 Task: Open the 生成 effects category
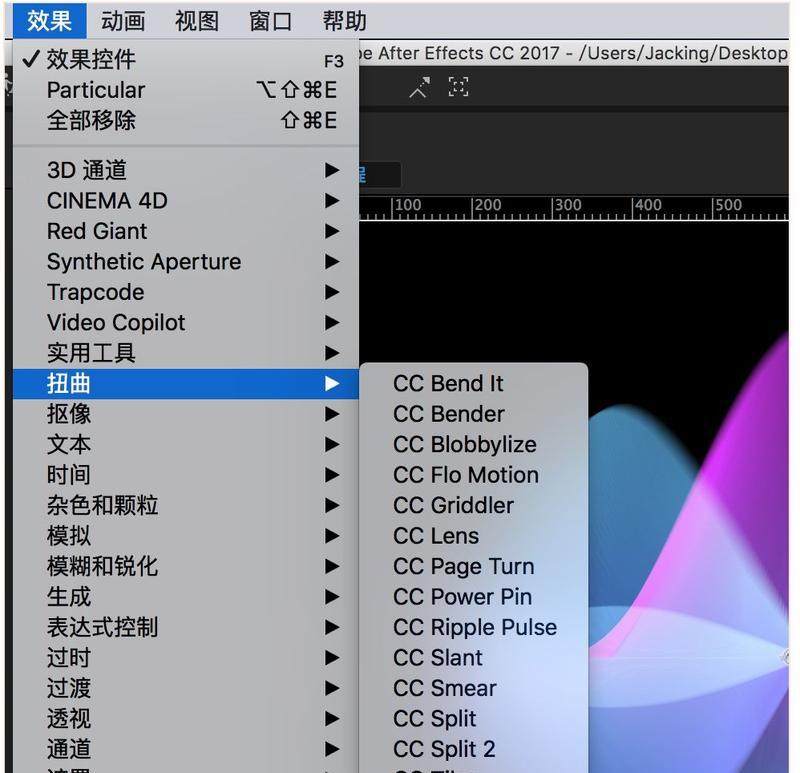(x=186, y=597)
